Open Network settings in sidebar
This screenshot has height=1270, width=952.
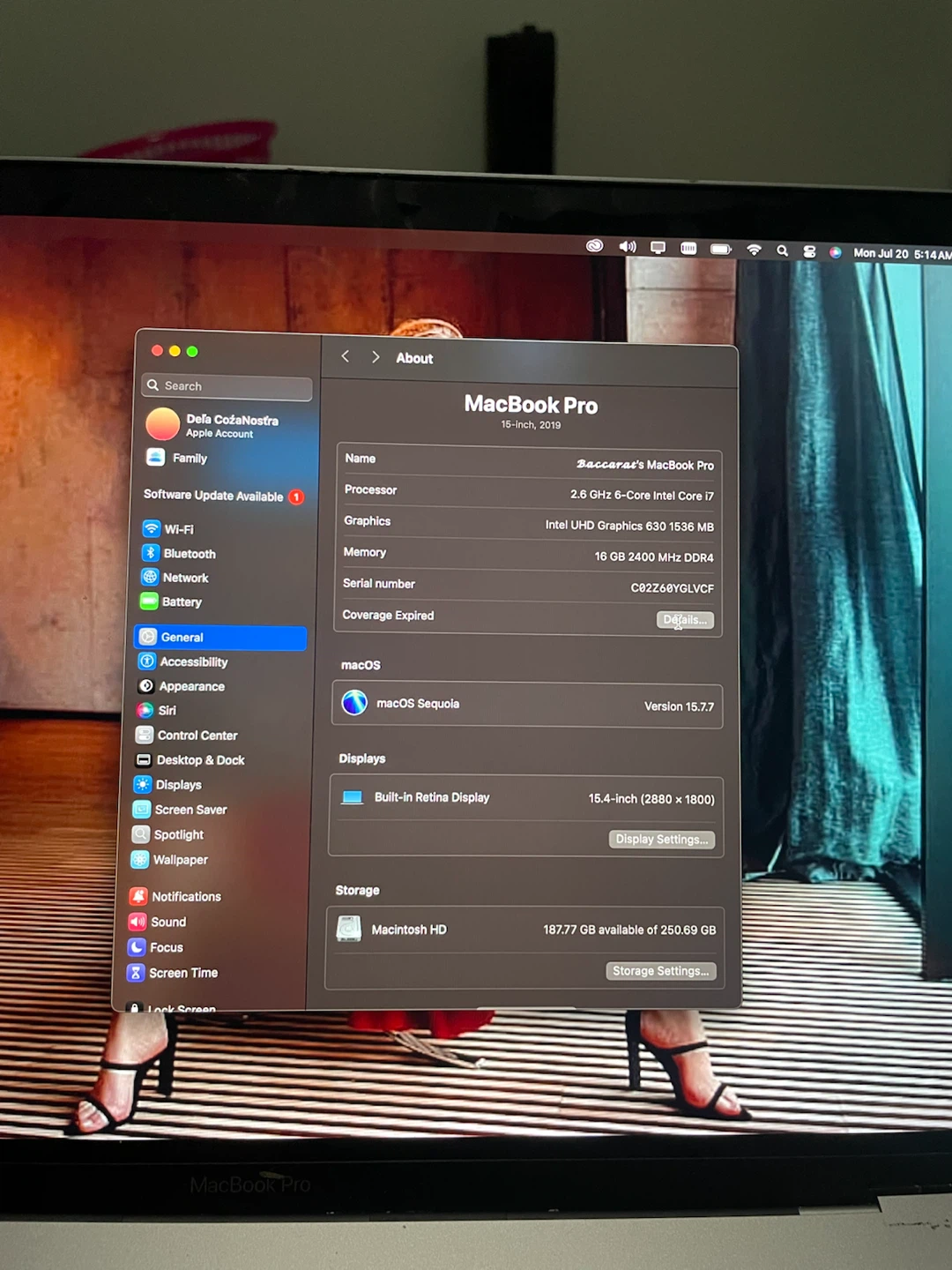(175, 578)
